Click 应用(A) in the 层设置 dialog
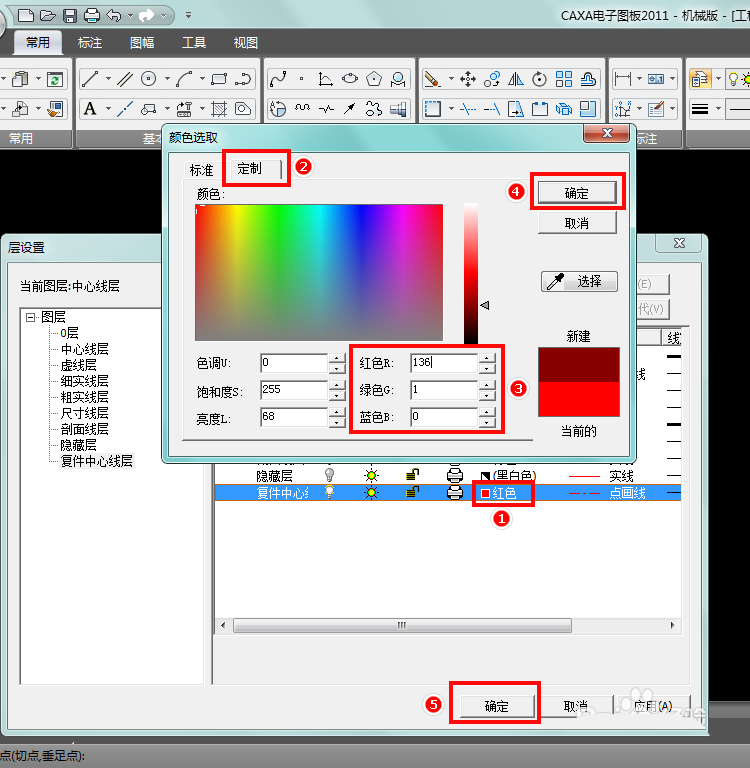The width and height of the screenshot is (750, 768). pos(653,706)
